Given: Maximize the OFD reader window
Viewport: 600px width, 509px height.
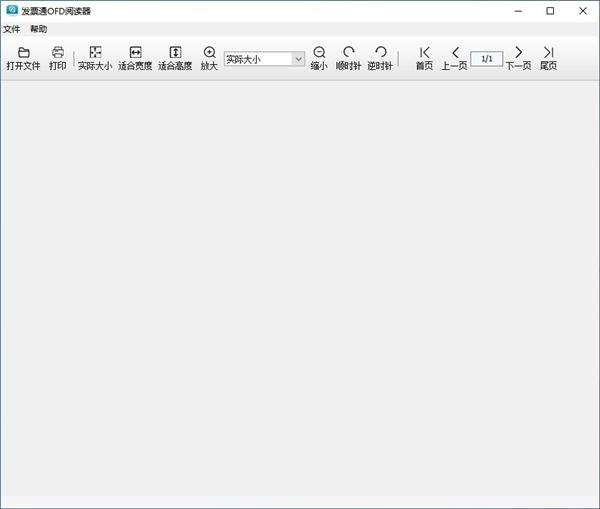Looking at the screenshot, I should pyautogui.click(x=550, y=11).
